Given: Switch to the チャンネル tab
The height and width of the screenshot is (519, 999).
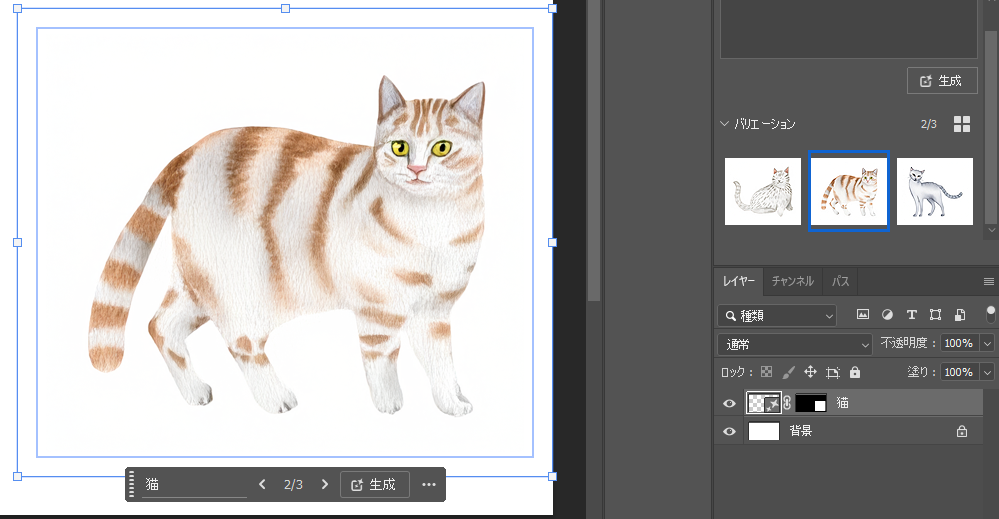Looking at the screenshot, I should 793,282.
